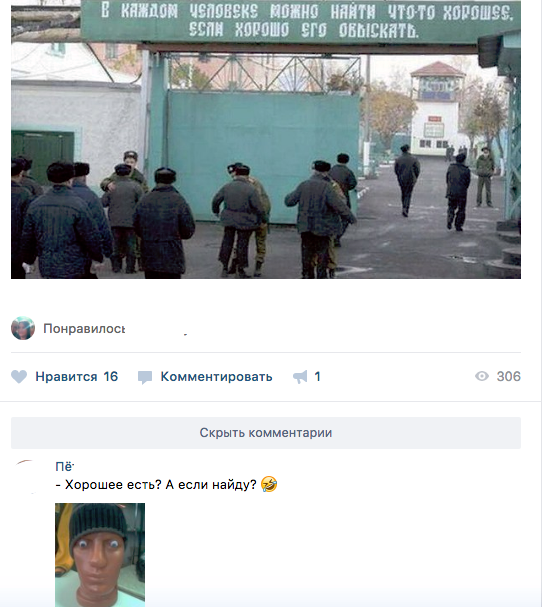The height and width of the screenshot is (607, 542).
Task: Click Скрыть комментарии to collapse comments
Action: (266, 433)
